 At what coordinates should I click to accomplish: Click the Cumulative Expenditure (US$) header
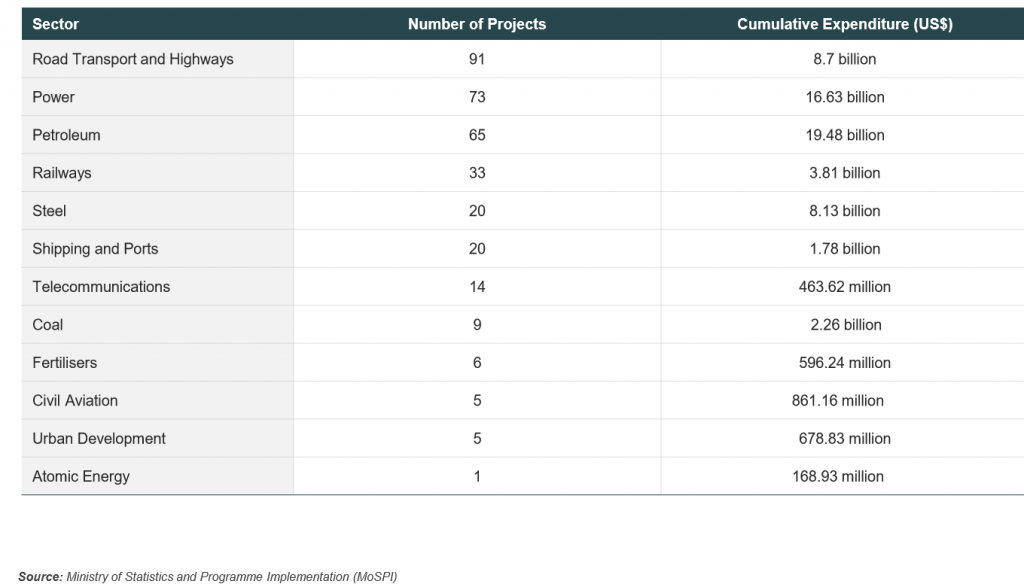[x=844, y=24]
